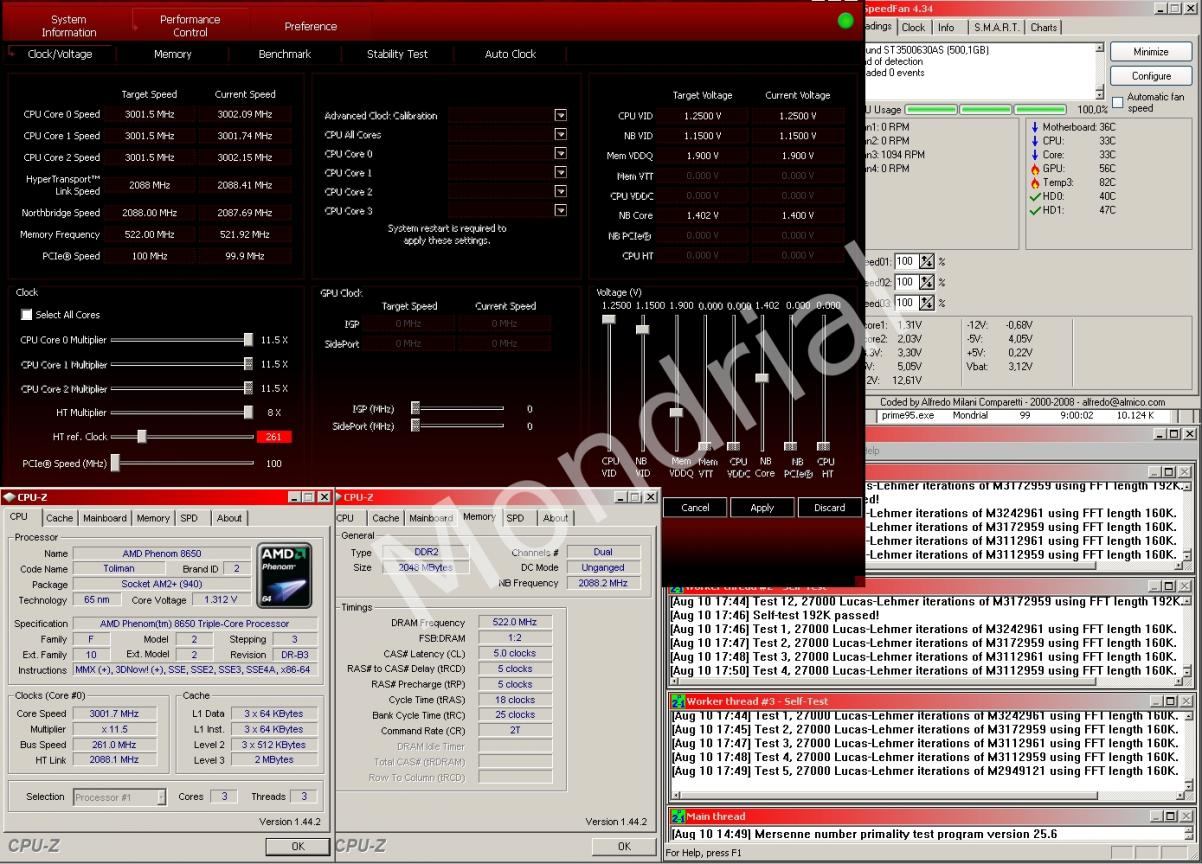Open the Clock tab in SpeedFan
Screen dimensions: 1202x864
pyautogui.click(x=913, y=28)
